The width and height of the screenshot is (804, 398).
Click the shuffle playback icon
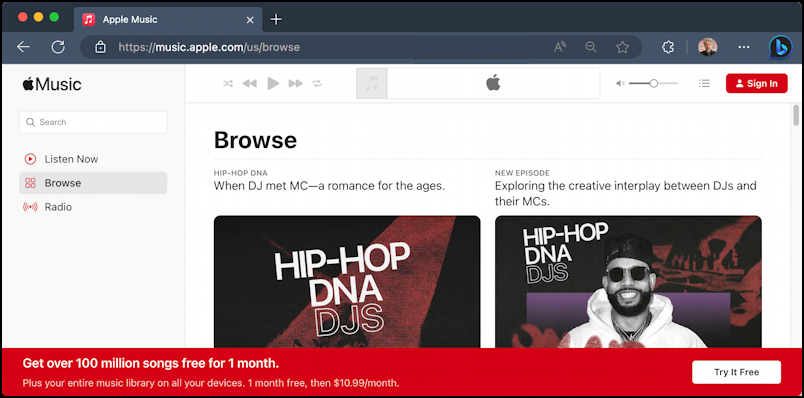click(x=228, y=84)
